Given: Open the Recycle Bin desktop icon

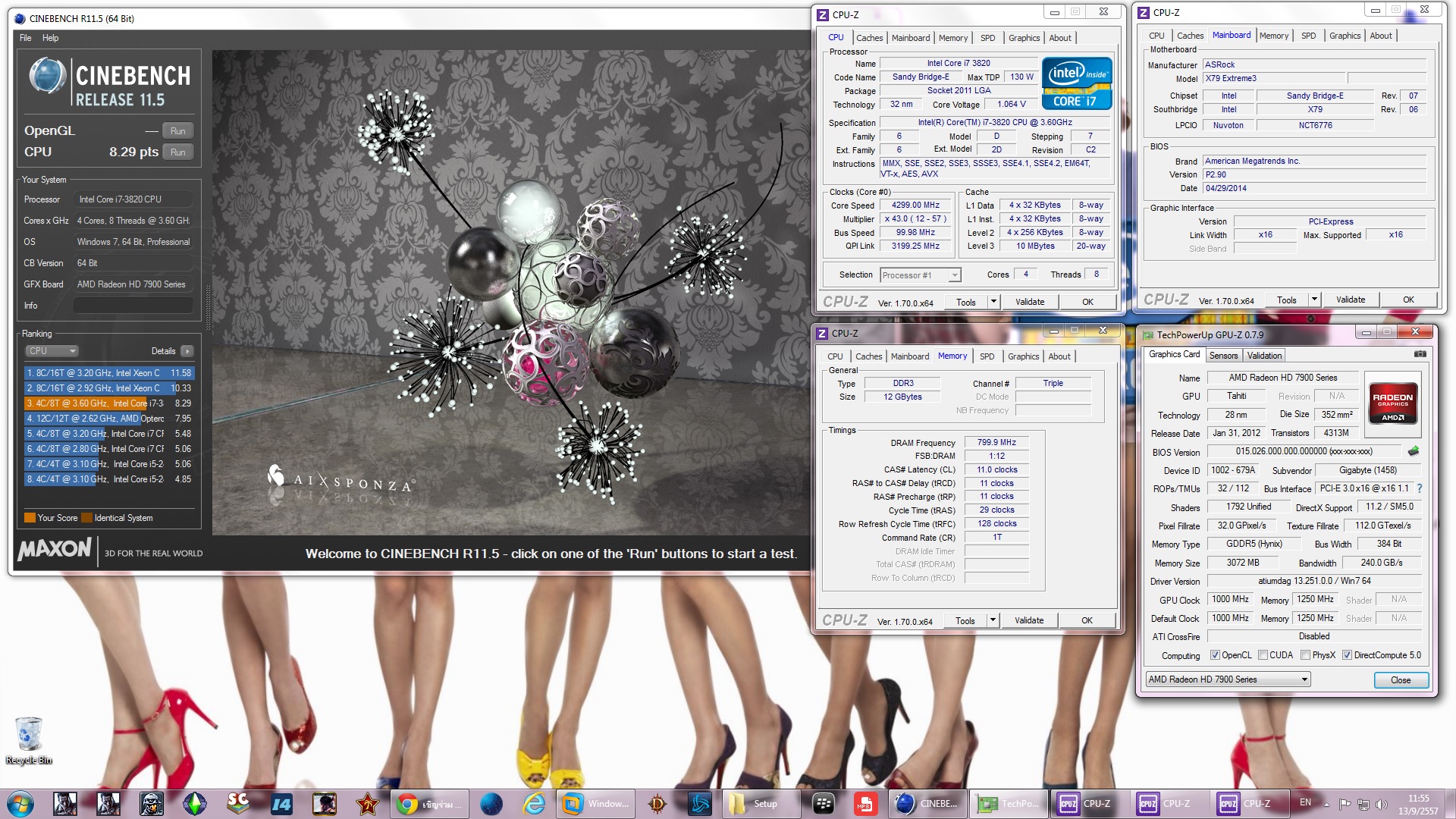Looking at the screenshot, I should click(x=29, y=734).
